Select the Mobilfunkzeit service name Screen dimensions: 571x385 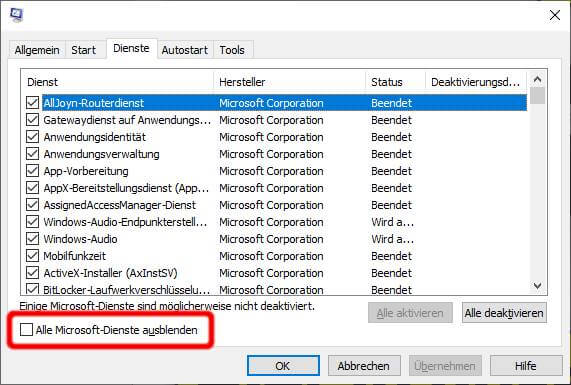tap(75, 256)
